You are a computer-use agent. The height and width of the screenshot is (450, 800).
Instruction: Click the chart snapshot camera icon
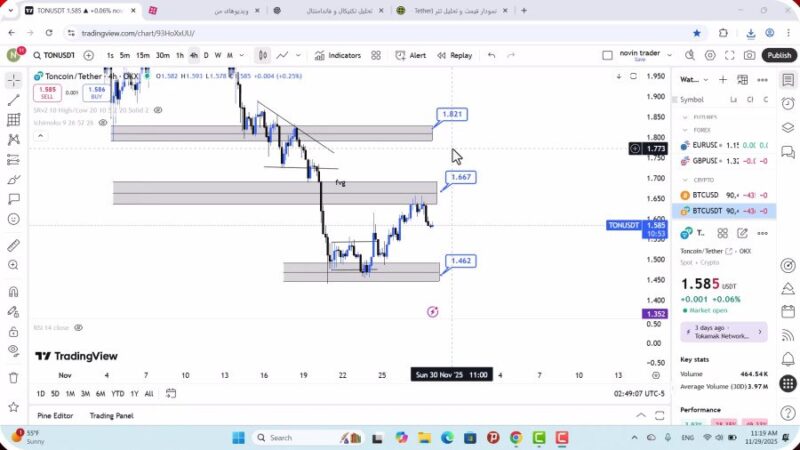(750, 56)
